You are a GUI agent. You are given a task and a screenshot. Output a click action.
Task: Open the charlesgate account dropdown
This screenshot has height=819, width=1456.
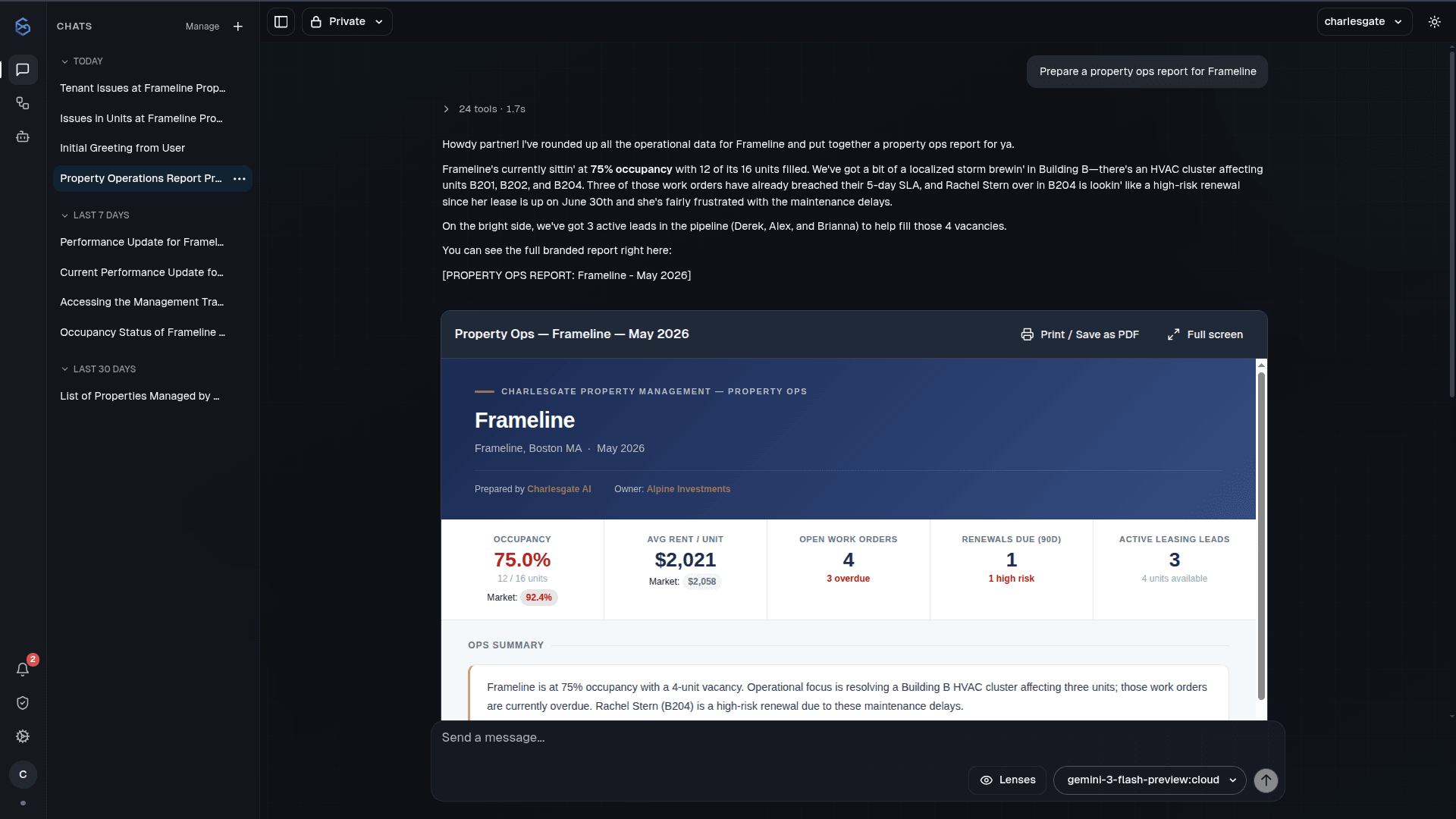(1363, 21)
